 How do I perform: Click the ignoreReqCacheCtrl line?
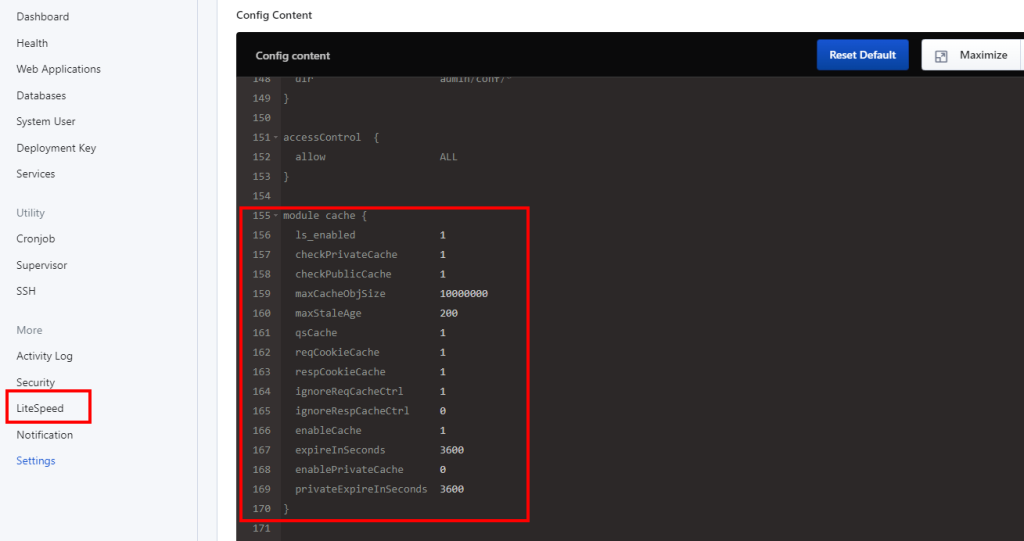coord(370,392)
